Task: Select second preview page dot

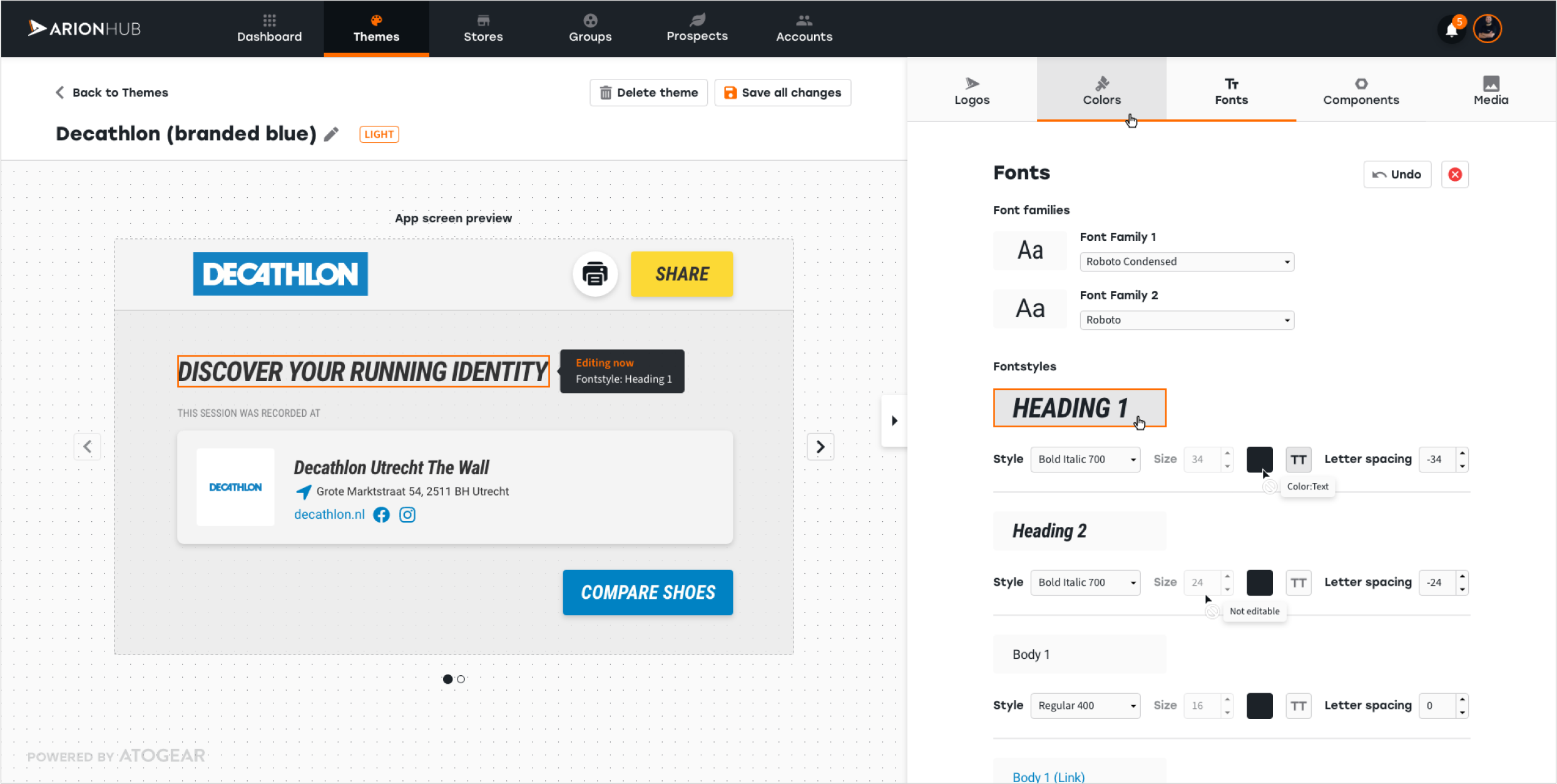Action: [x=461, y=679]
